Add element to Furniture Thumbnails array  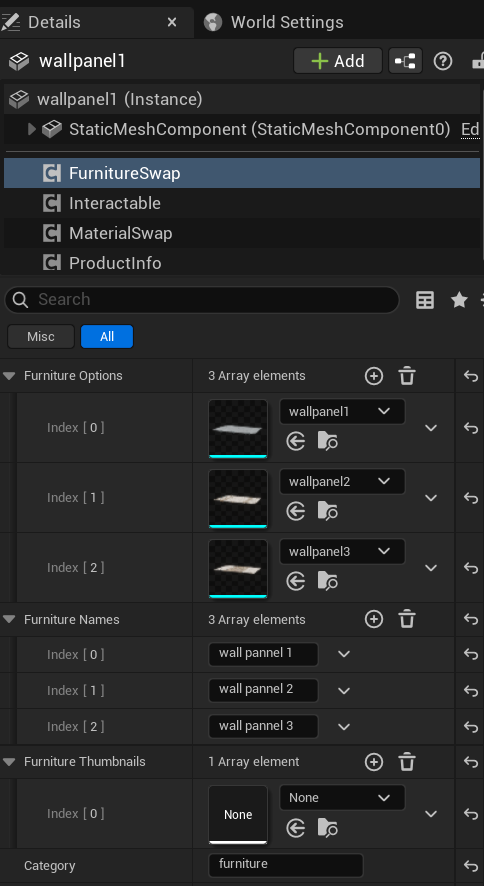tap(374, 762)
